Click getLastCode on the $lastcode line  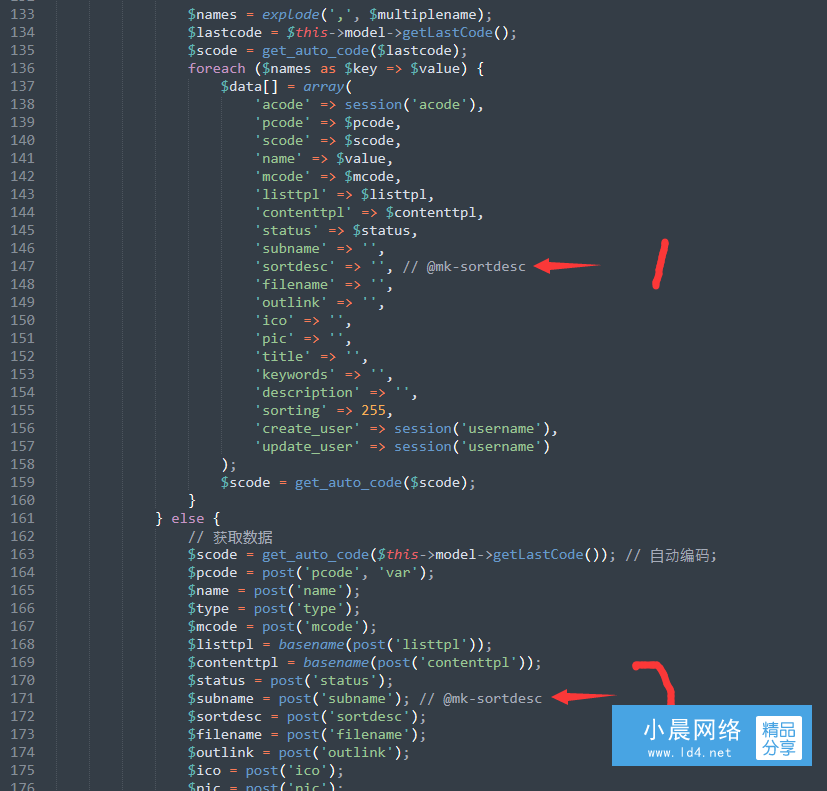(x=447, y=33)
